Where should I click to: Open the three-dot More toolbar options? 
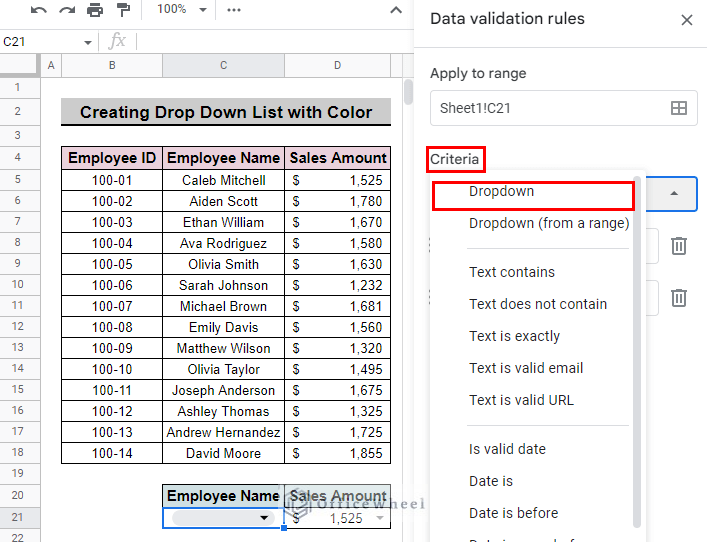coord(234,9)
